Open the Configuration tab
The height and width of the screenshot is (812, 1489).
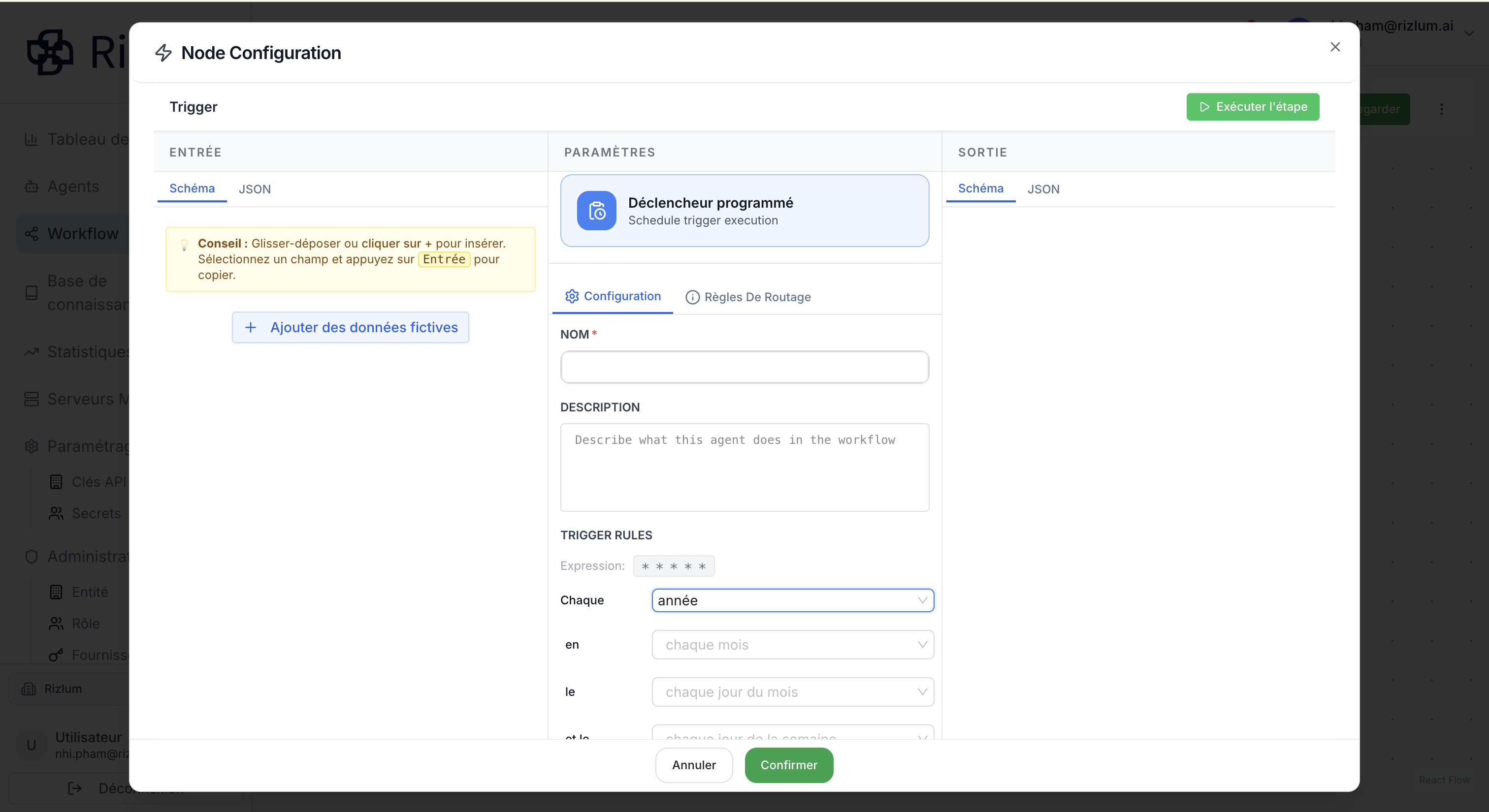pos(613,296)
